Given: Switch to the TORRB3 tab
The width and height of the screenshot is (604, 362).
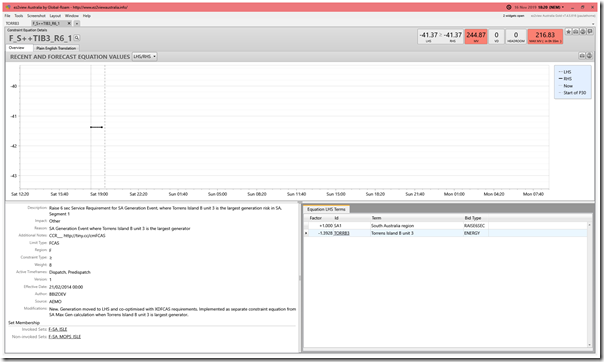Looking at the screenshot, I should point(12,23).
